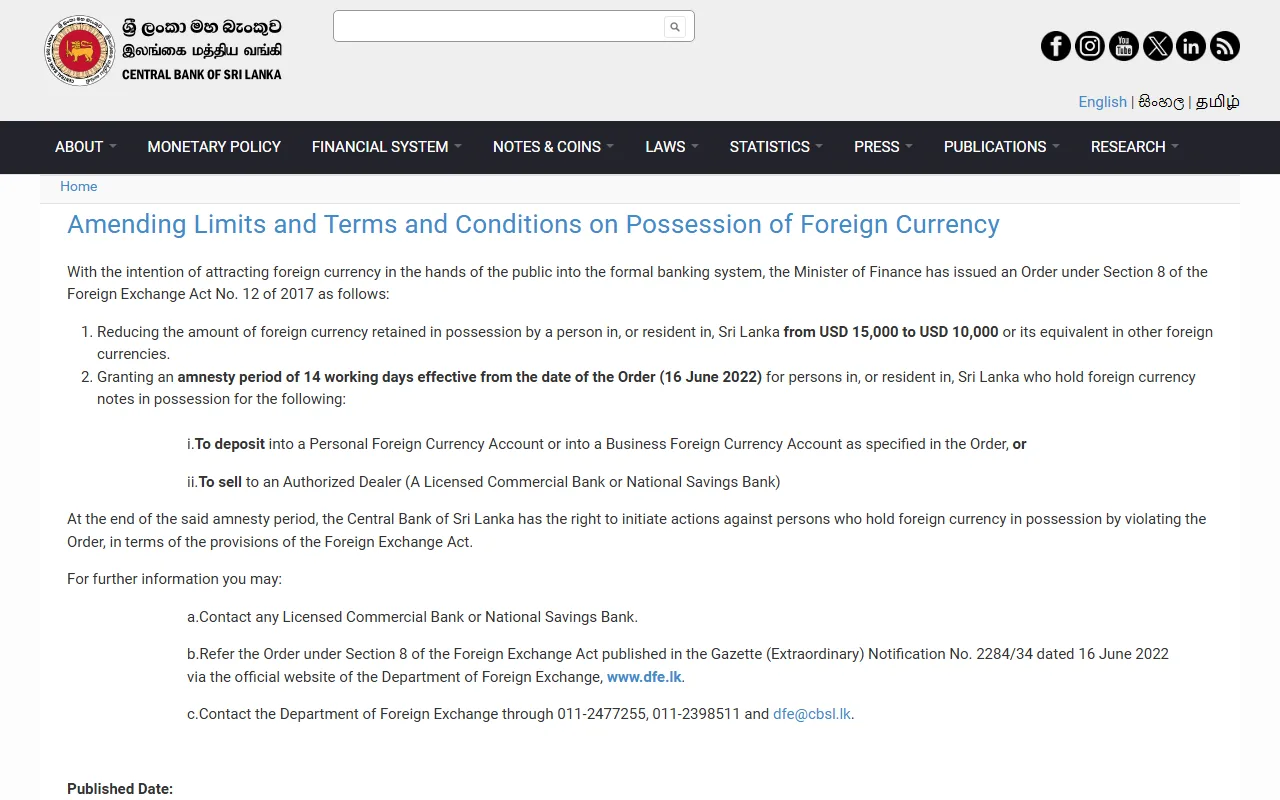
Task: Follow the www.dfe.lk link
Action: [x=644, y=677]
